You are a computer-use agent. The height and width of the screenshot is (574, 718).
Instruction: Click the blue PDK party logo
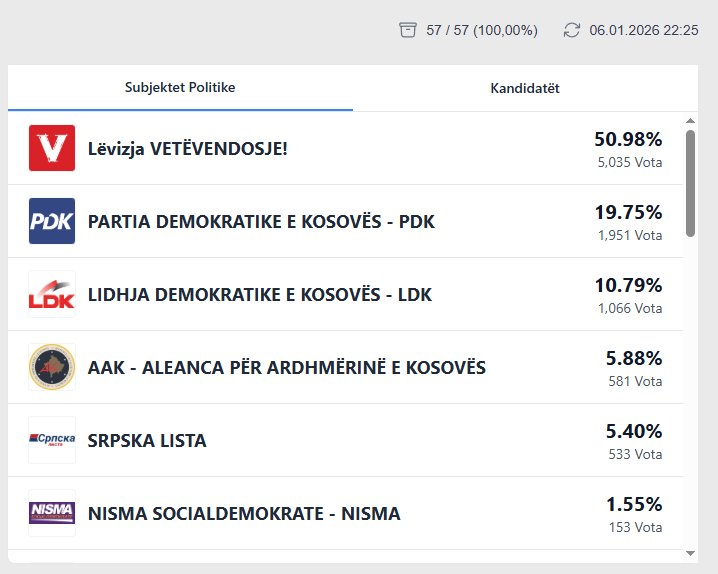point(52,221)
